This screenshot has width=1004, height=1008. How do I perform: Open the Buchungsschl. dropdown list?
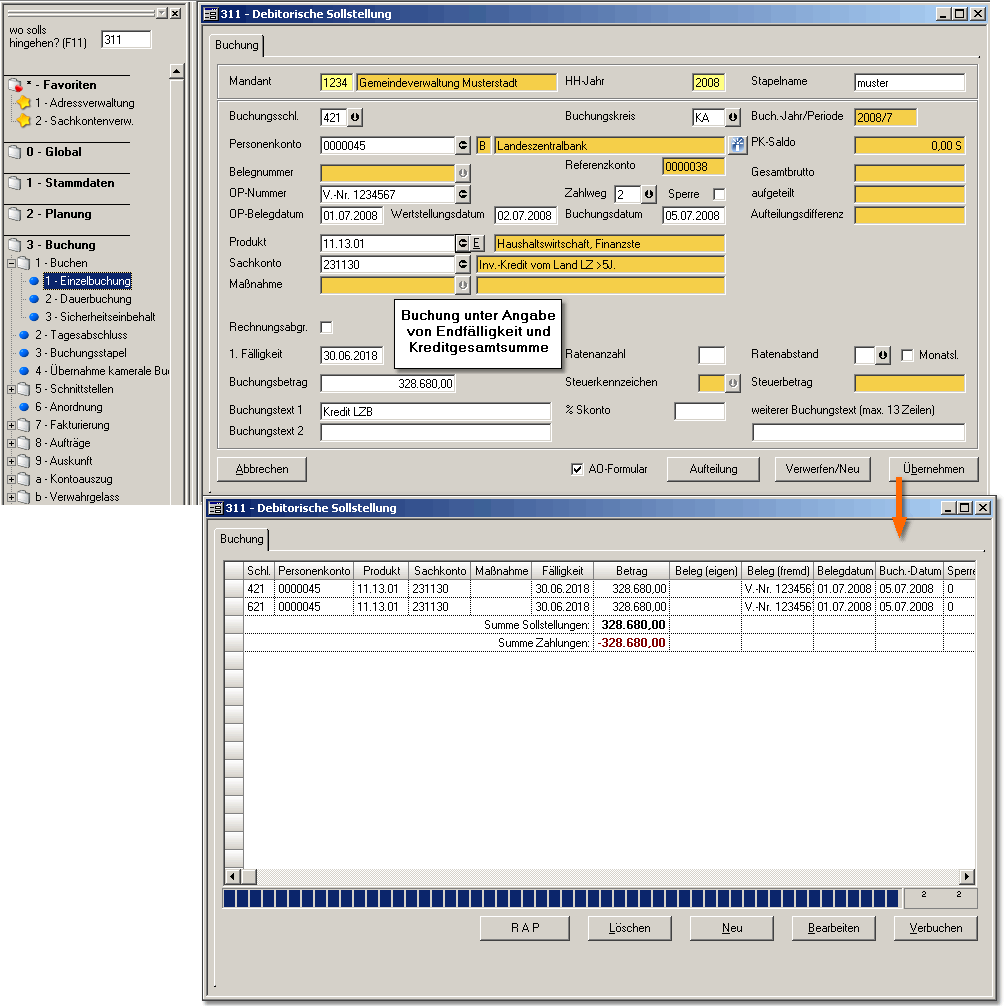354,117
